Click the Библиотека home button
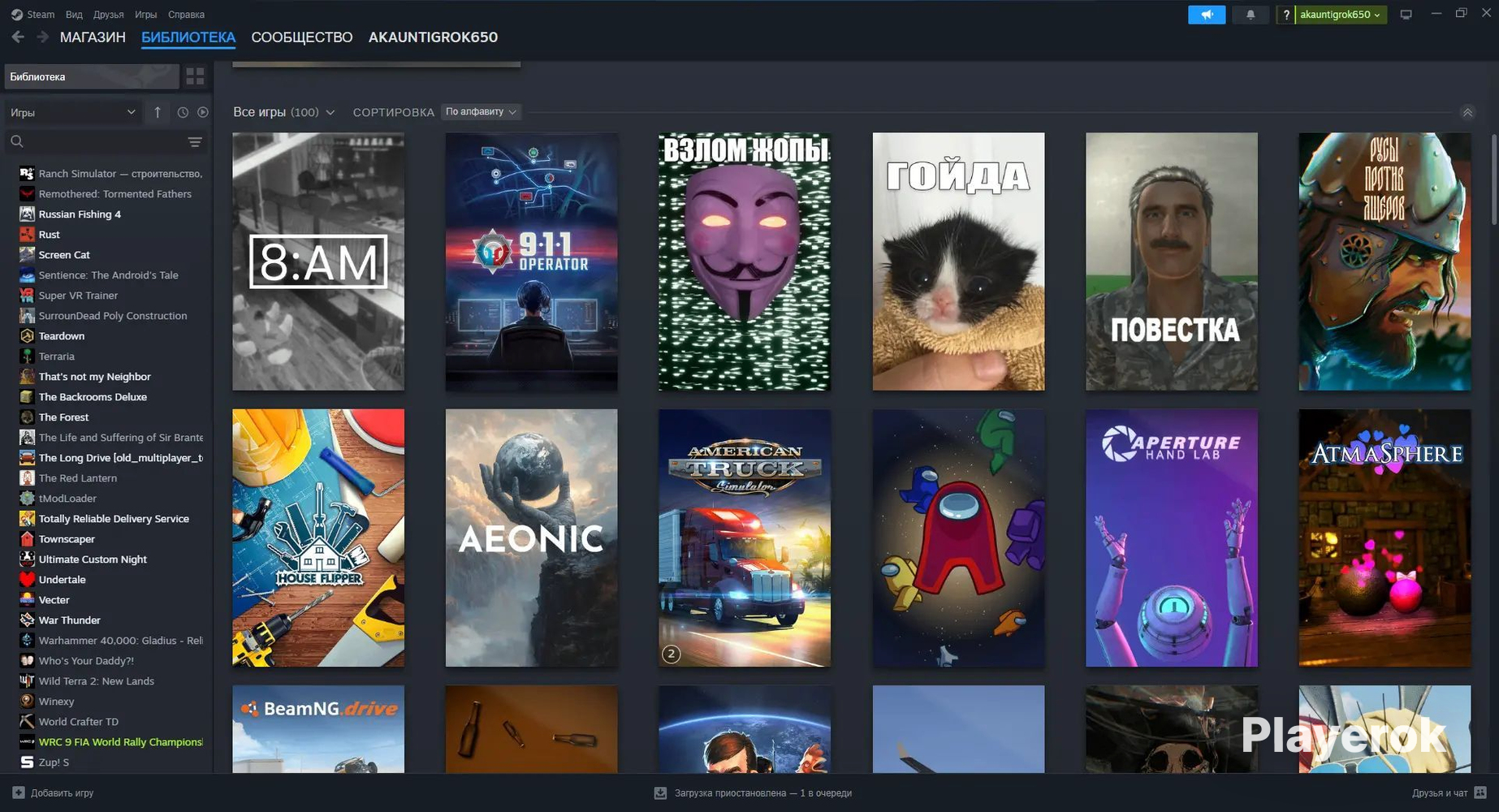Image resolution: width=1499 pixels, height=812 pixels. coord(91,76)
